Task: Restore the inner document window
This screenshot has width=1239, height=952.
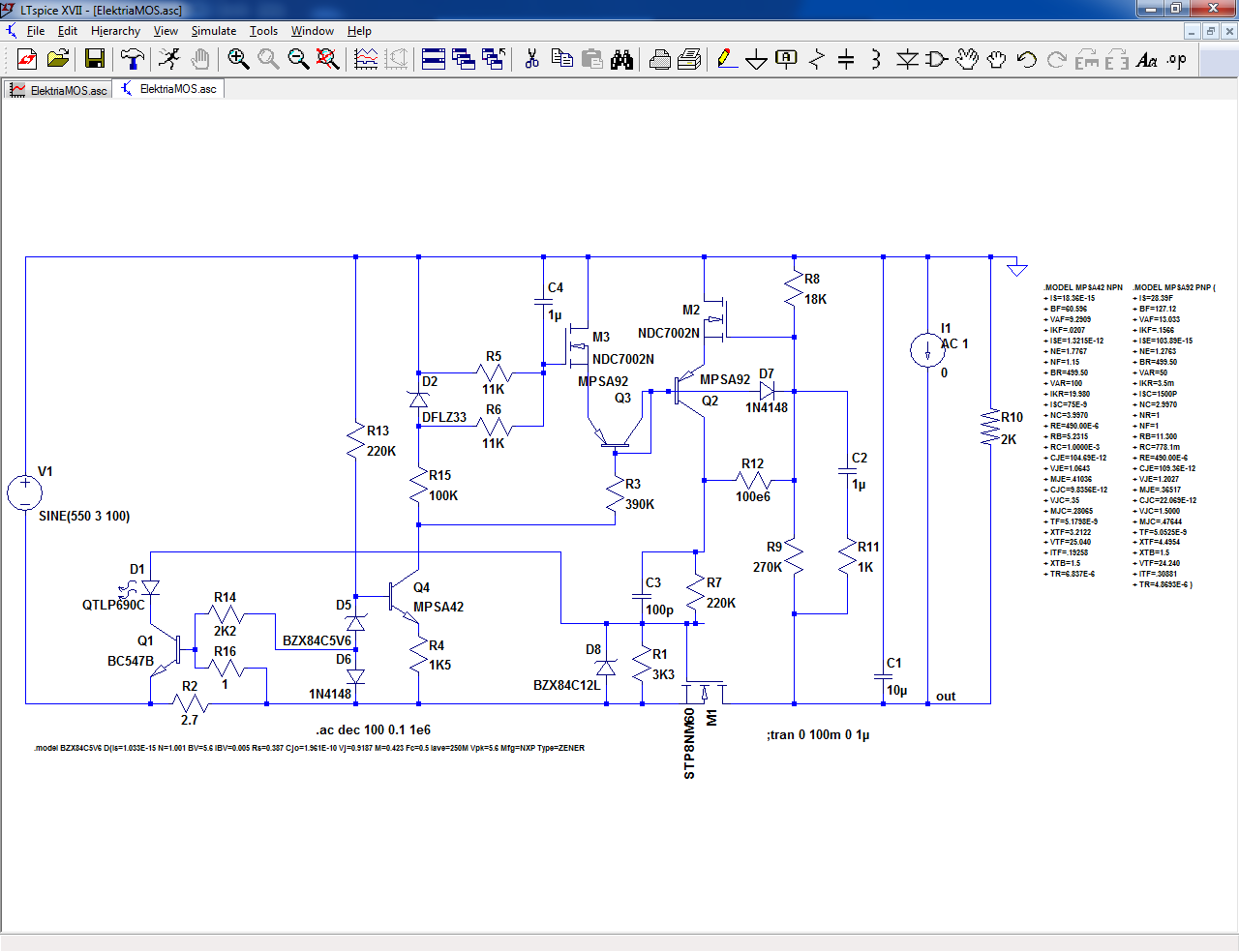Action: tap(1210, 31)
